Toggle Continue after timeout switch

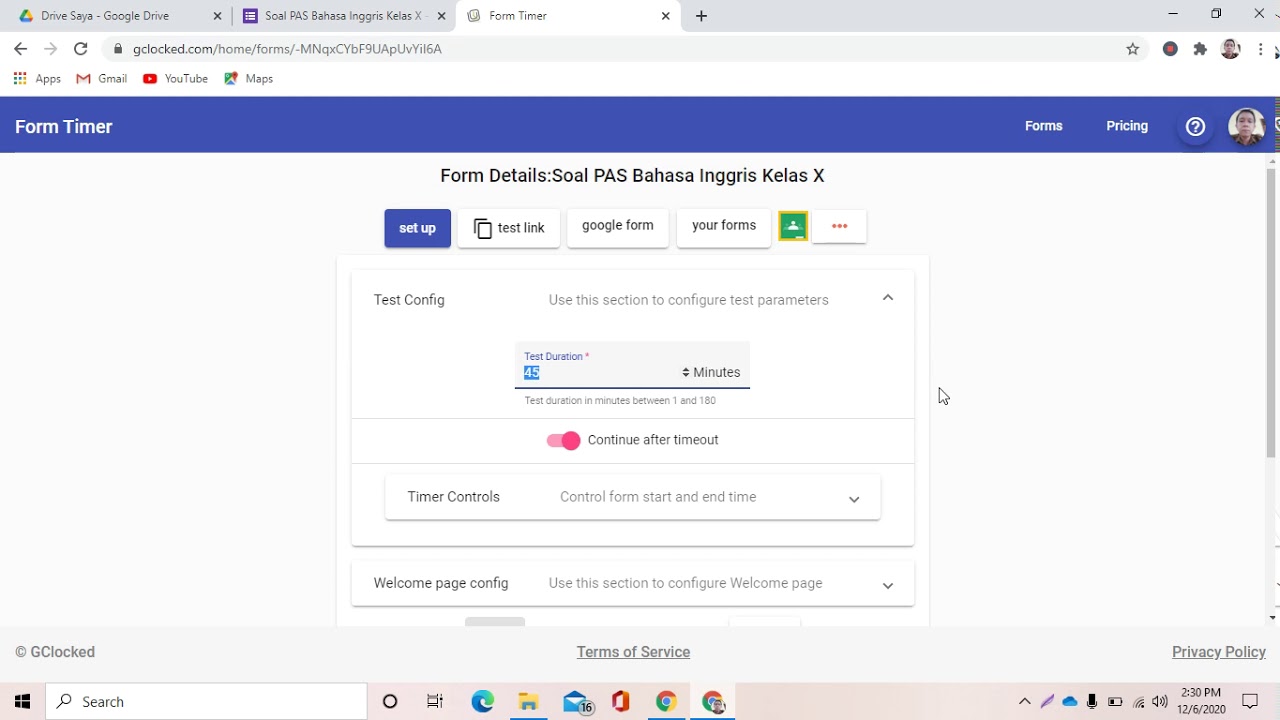click(563, 440)
